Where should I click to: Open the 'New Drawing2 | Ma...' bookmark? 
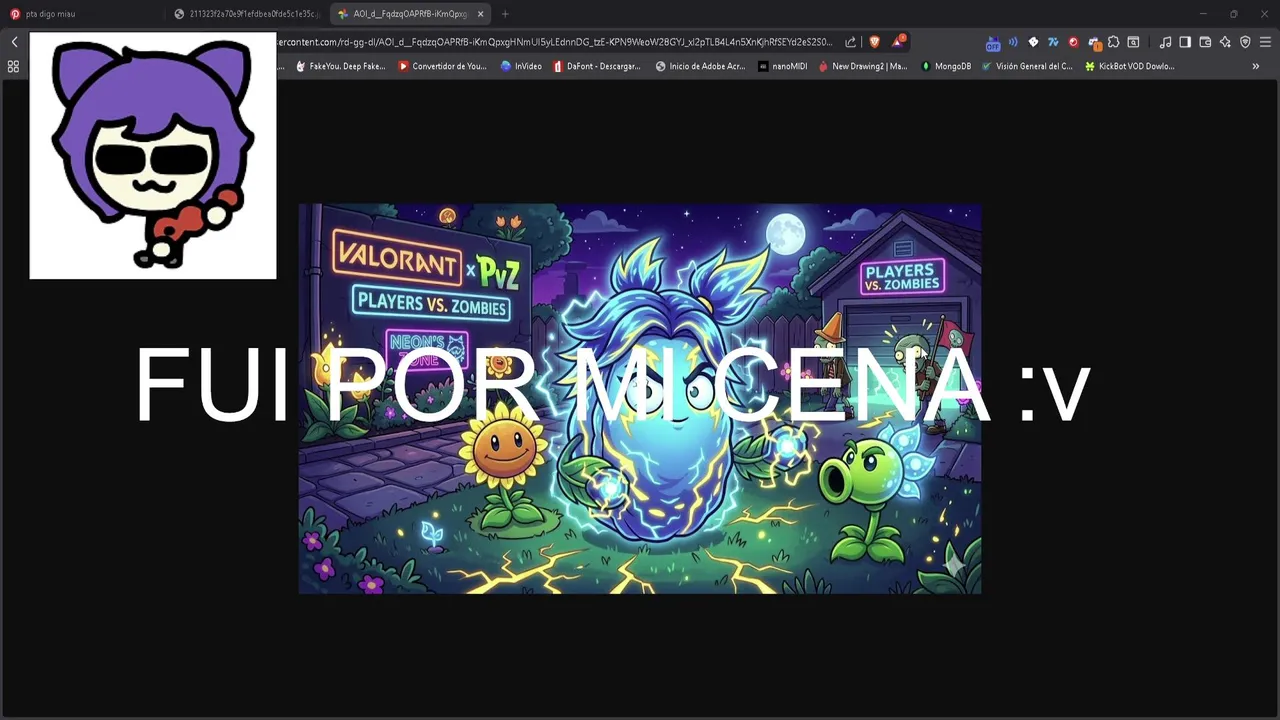click(863, 66)
